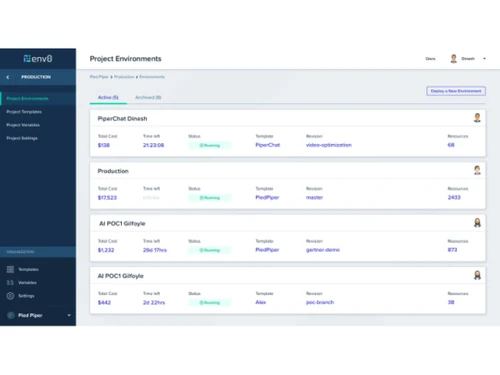This screenshot has height=375, width=500.
Task: Click the $1,232 total cost value
Action: point(106,250)
